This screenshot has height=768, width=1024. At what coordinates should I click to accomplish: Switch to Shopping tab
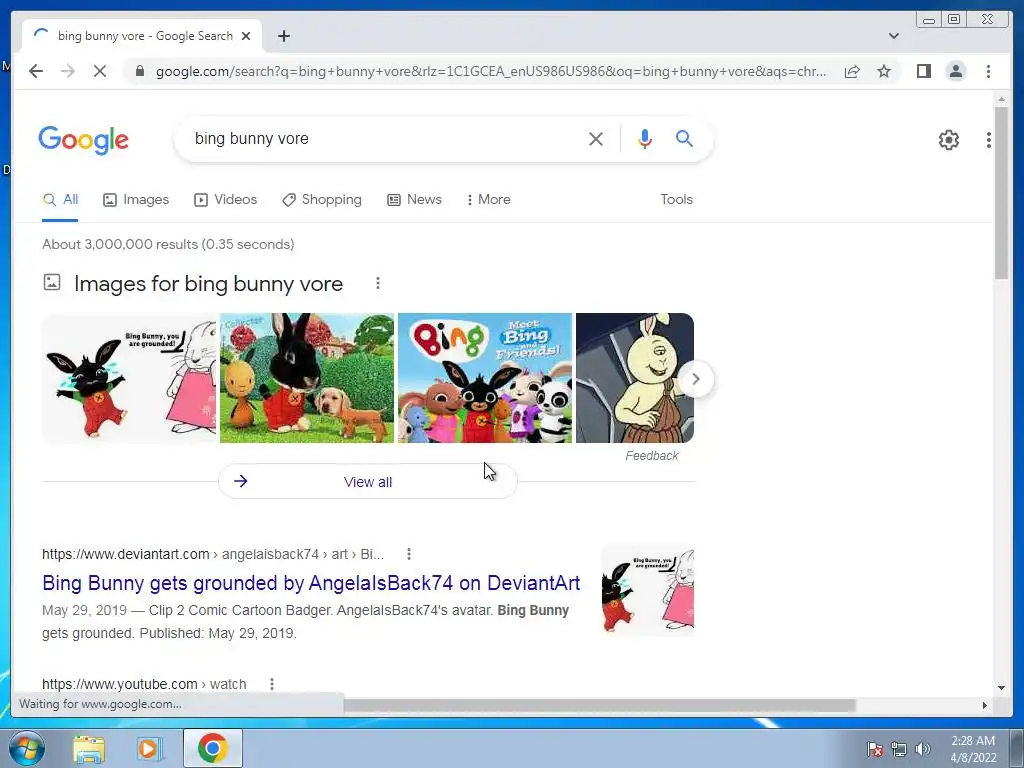pos(321,200)
